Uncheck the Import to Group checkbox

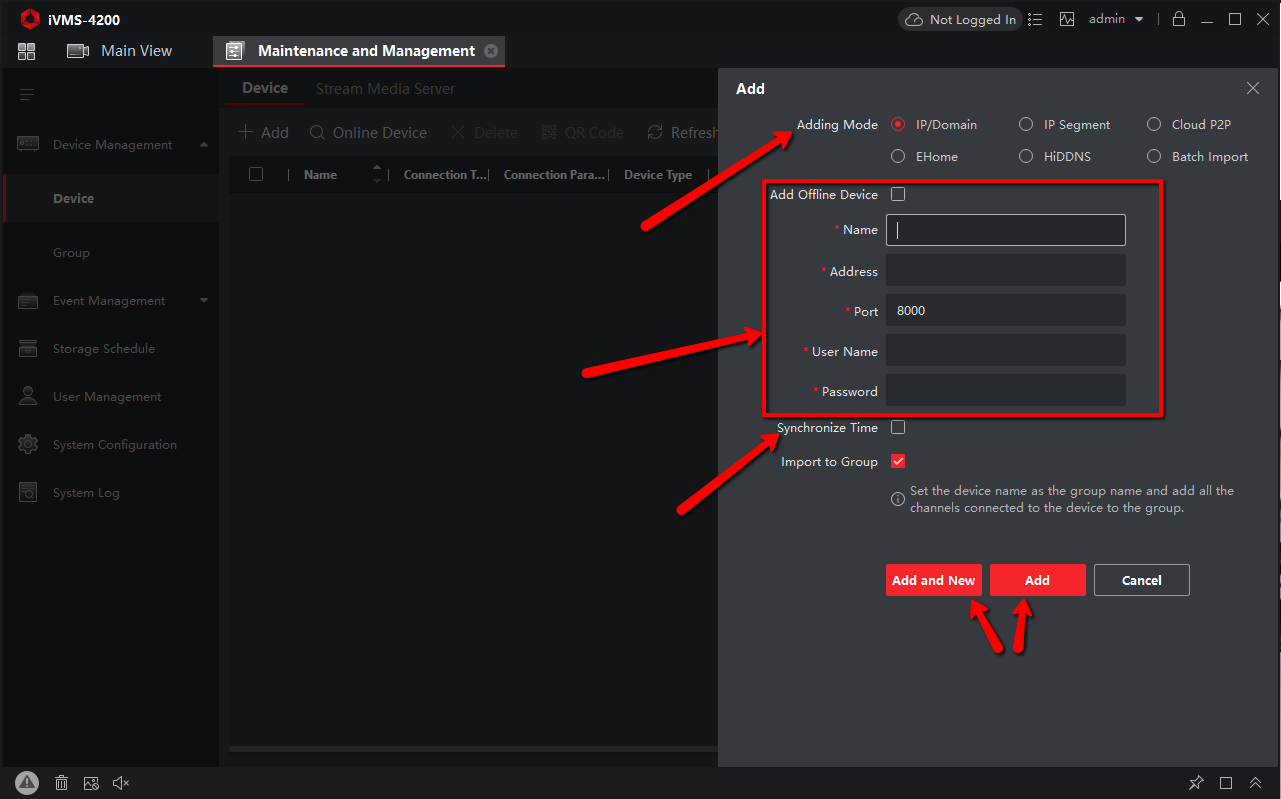898,461
